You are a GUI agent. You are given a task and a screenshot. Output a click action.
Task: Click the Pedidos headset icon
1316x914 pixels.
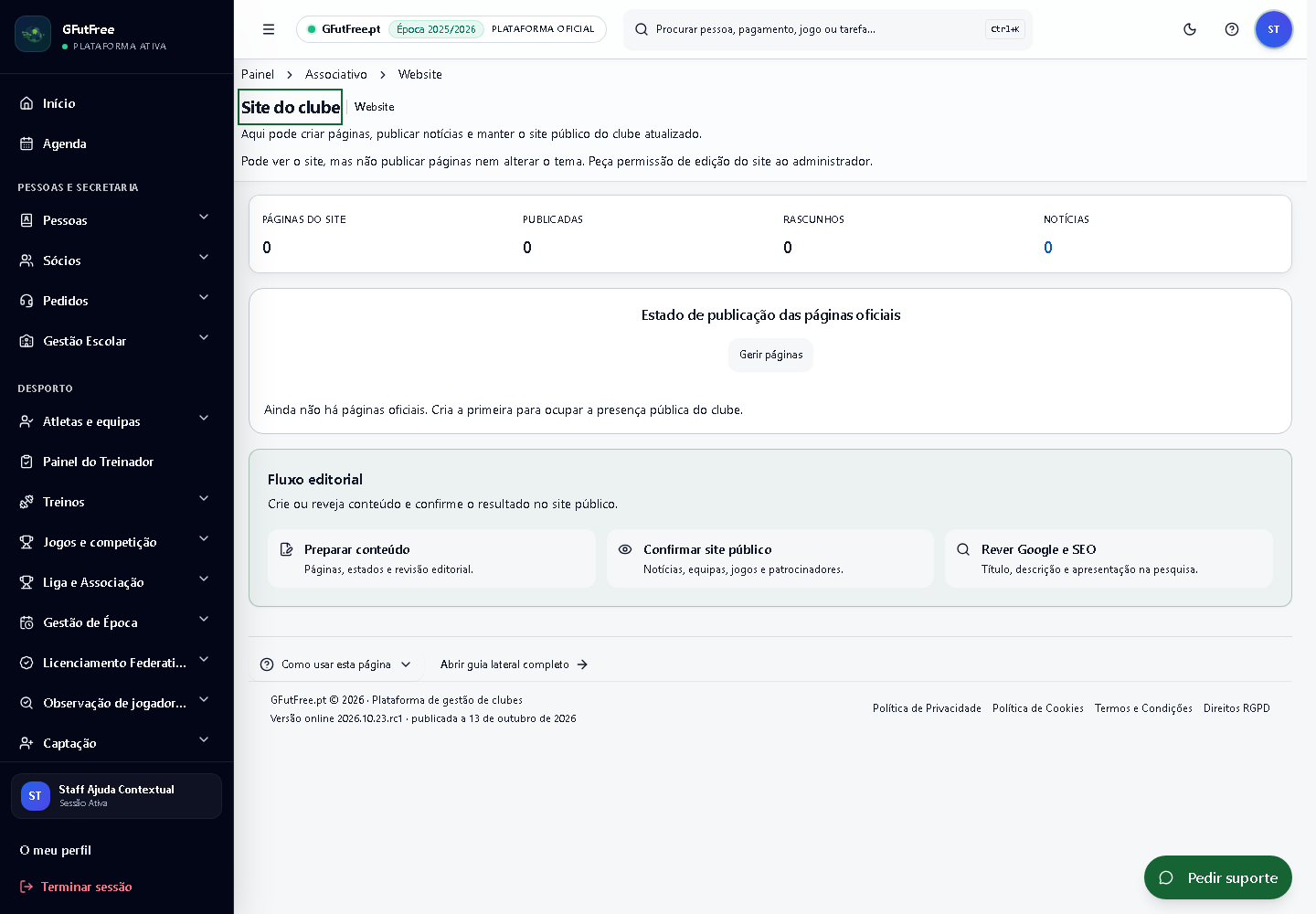coord(27,301)
